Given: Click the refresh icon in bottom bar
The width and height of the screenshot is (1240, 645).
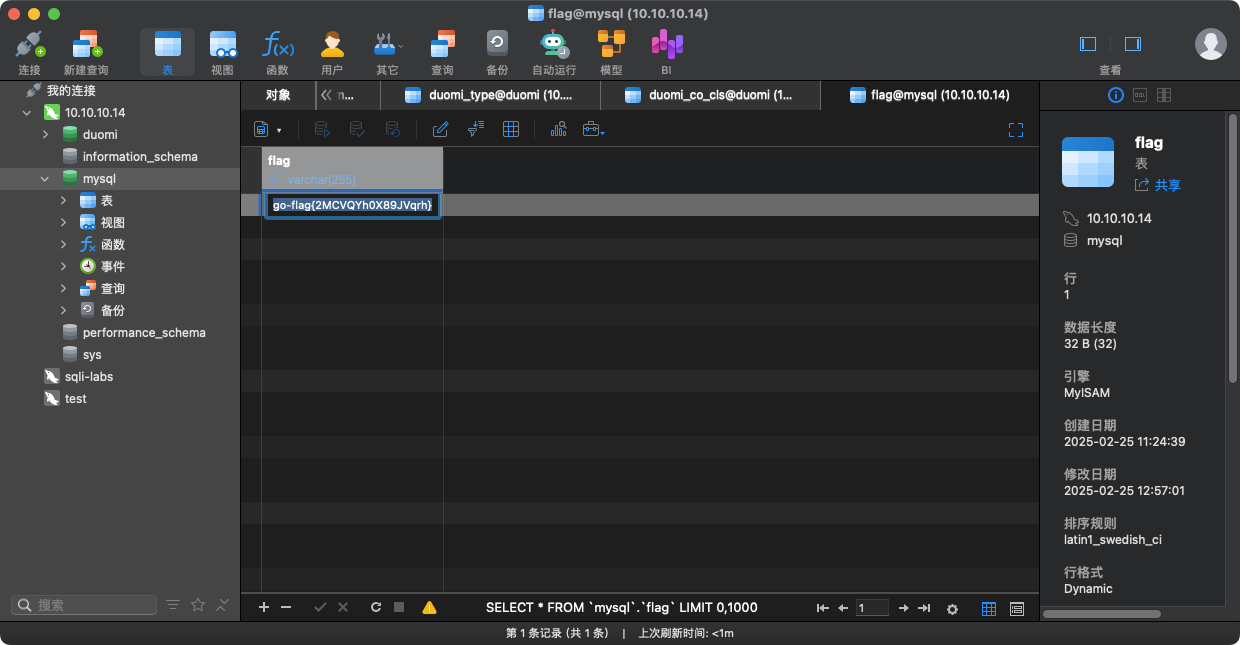Looking at the screenshot, I should coord(376,607).
